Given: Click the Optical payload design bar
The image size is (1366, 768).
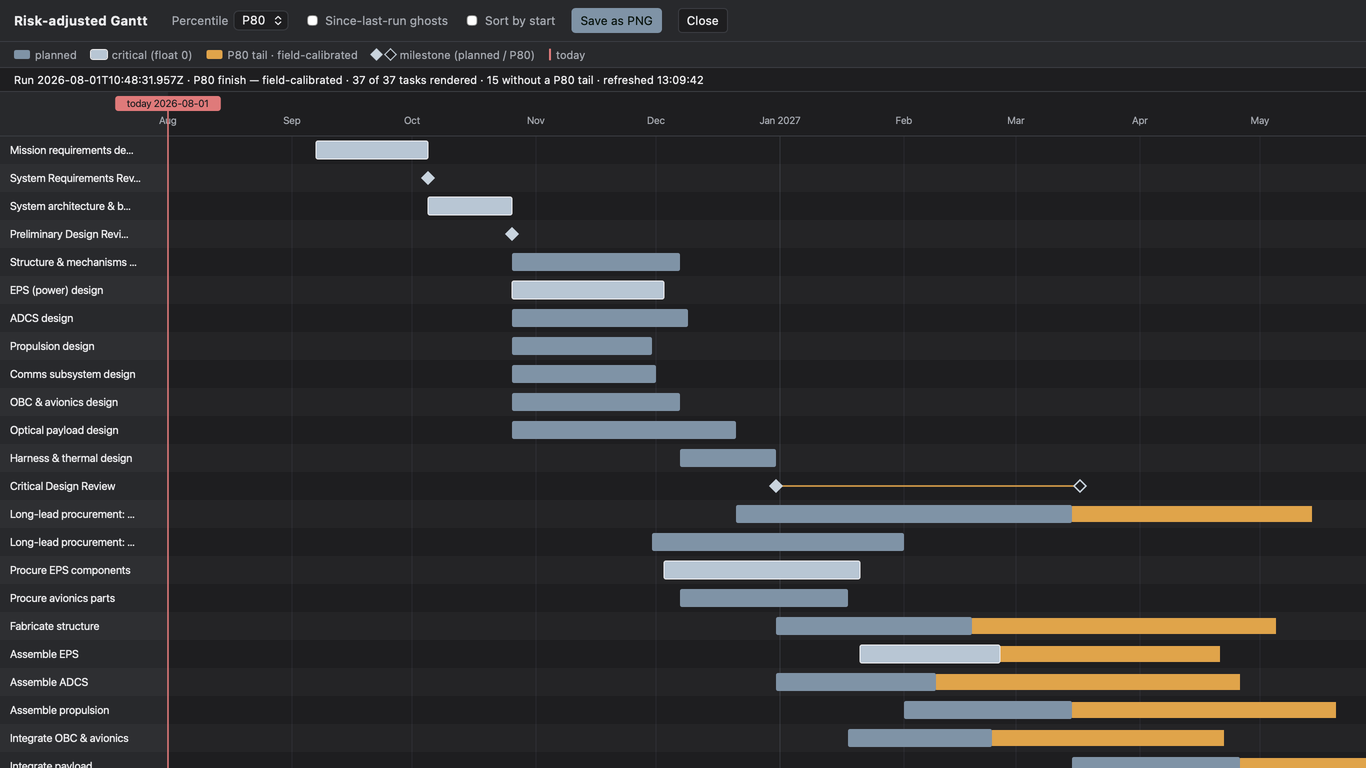Looking at the screenshot, I should (624, 430).
